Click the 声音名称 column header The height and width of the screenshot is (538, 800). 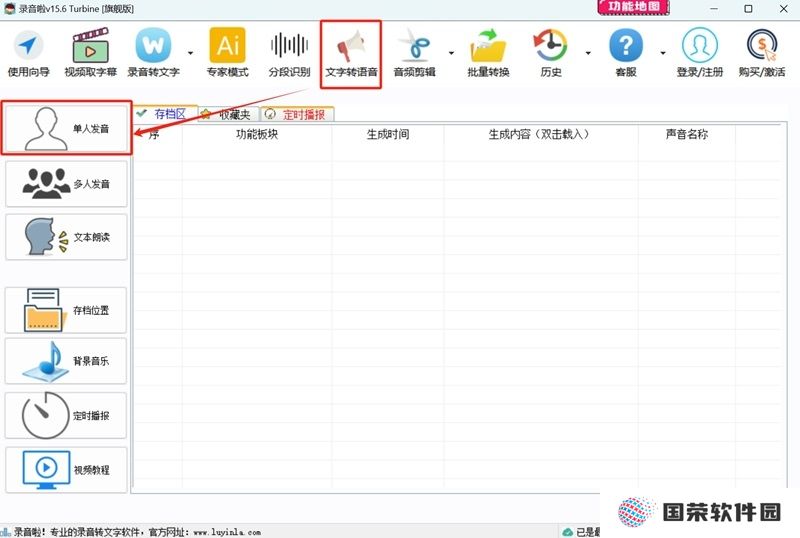687,134
